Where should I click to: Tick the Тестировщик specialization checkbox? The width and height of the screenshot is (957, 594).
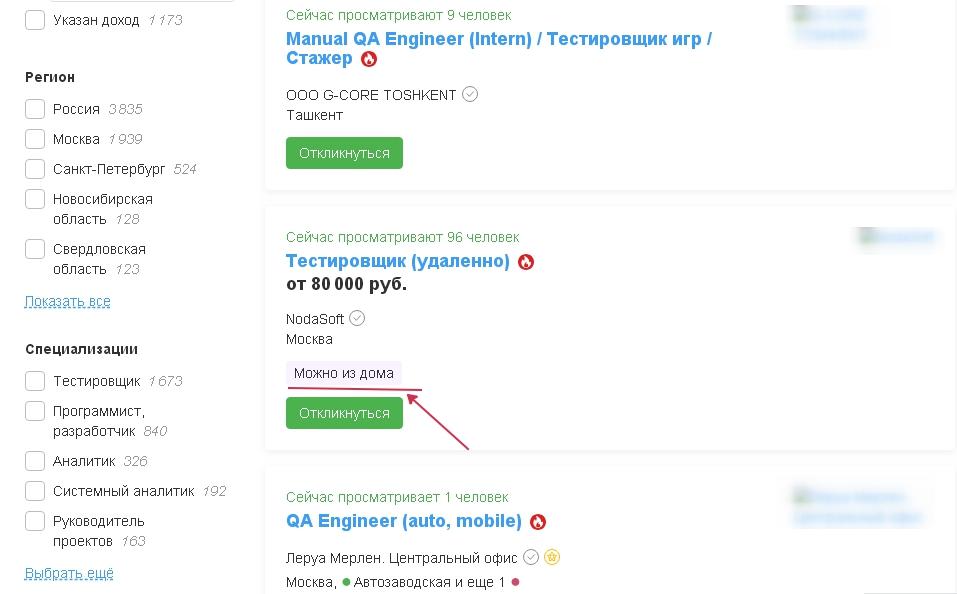pos(35,381)
